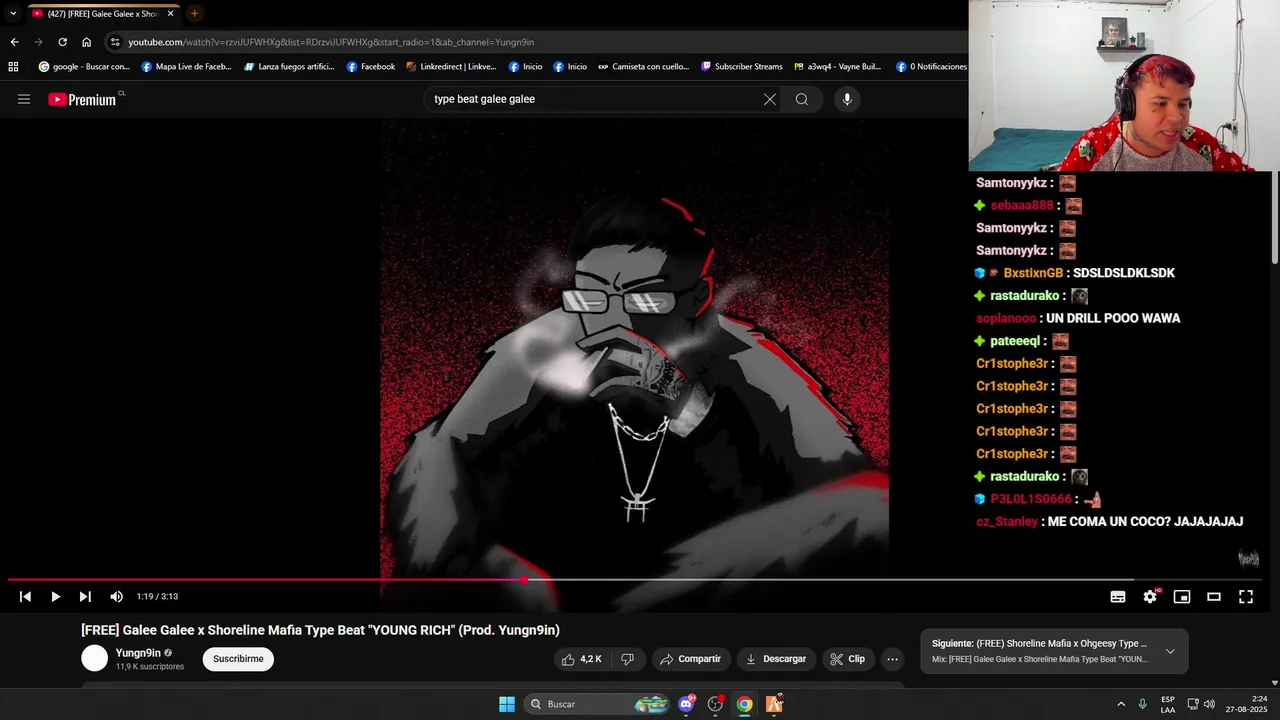Viewport: 1280px width, 720px height.
Task: Go to YouTube Premium home logo
Action: point(82,99)
